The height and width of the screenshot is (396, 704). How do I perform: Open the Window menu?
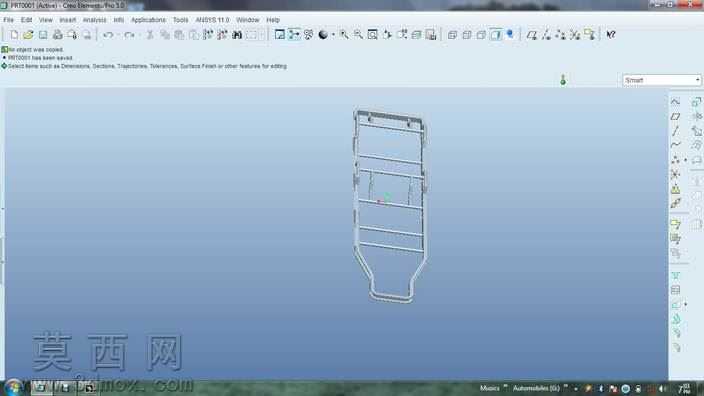[x=247, y=20]
